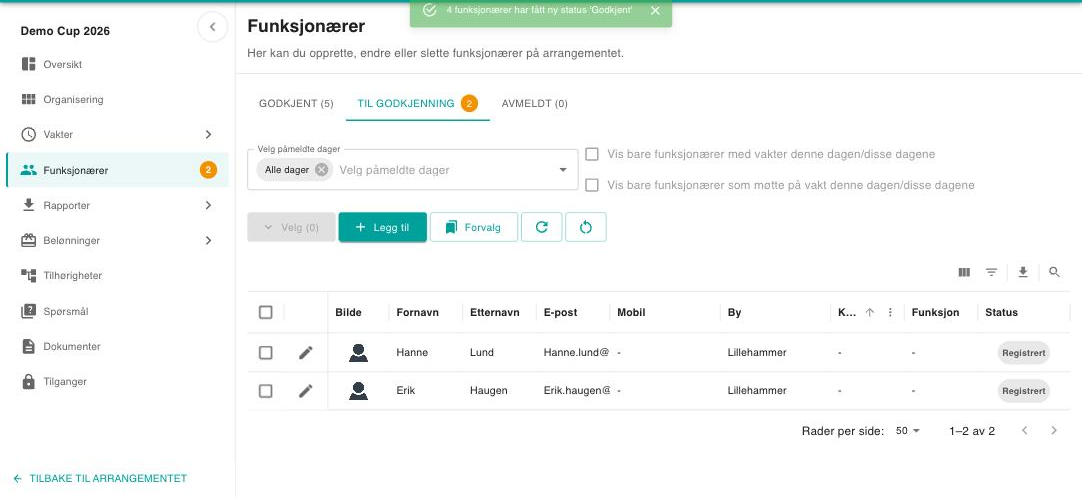Click the orange badge on Til godkjenning tab
Viewport: 1082px width, 497px height.
point(469,104)
